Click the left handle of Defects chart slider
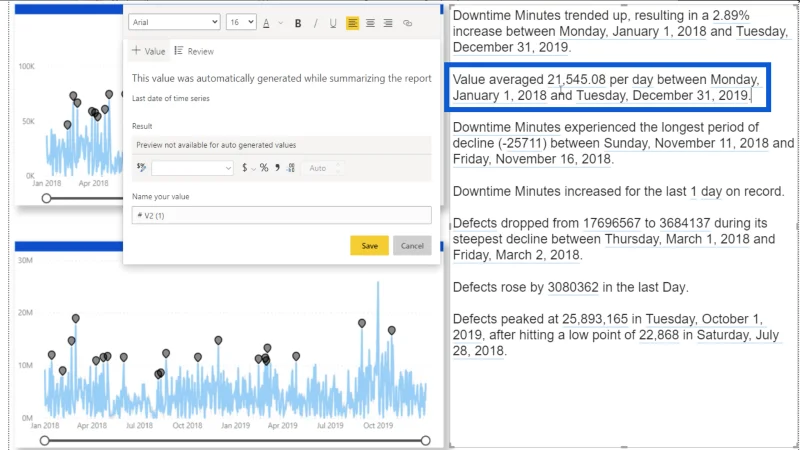This screenshot has width=800, height=450. coord(45,440)
